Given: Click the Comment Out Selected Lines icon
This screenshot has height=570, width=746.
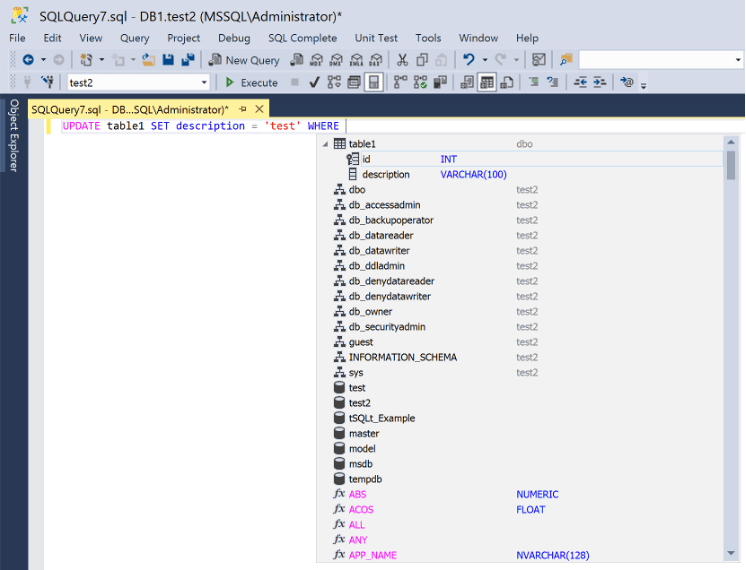Looking at the screenshot, I should click(x=534, y=82).
